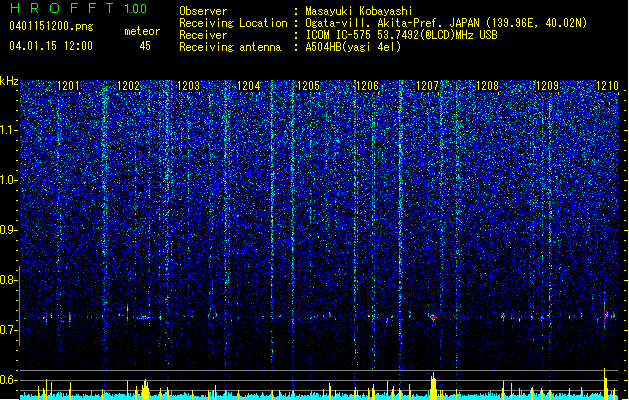Click the Receiving antenna label
The width and height of the screenshot is (629, 400).
[230, 47]
